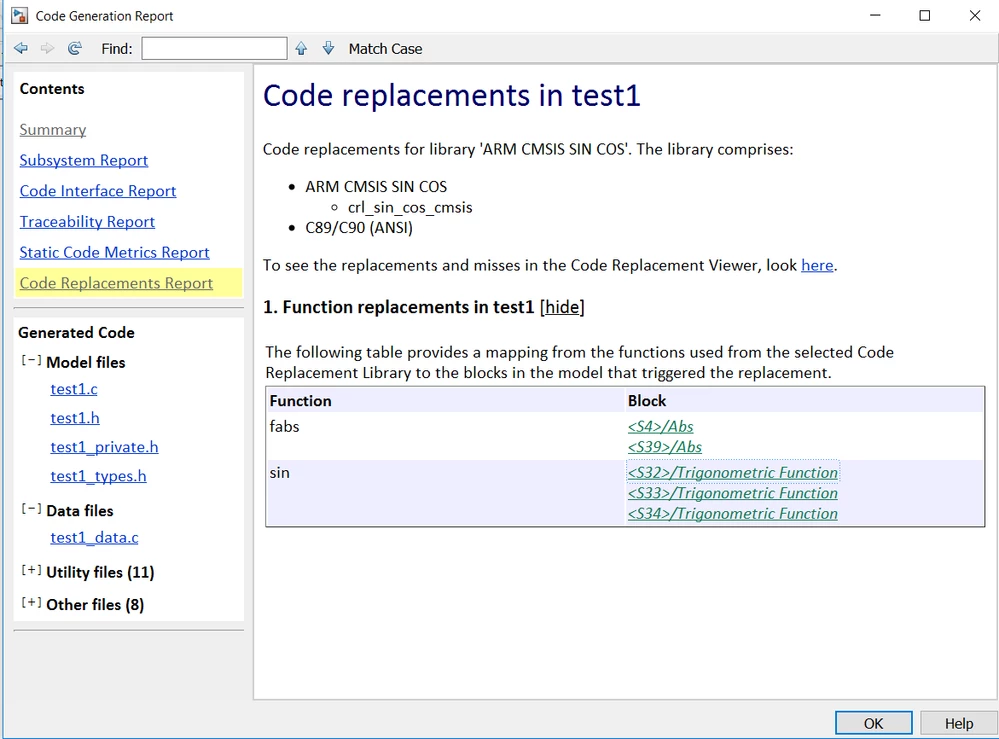Viewport: 999px width, 739px height.
Task: Click the 'Code replacements in test1' heading
Action: 452,96
